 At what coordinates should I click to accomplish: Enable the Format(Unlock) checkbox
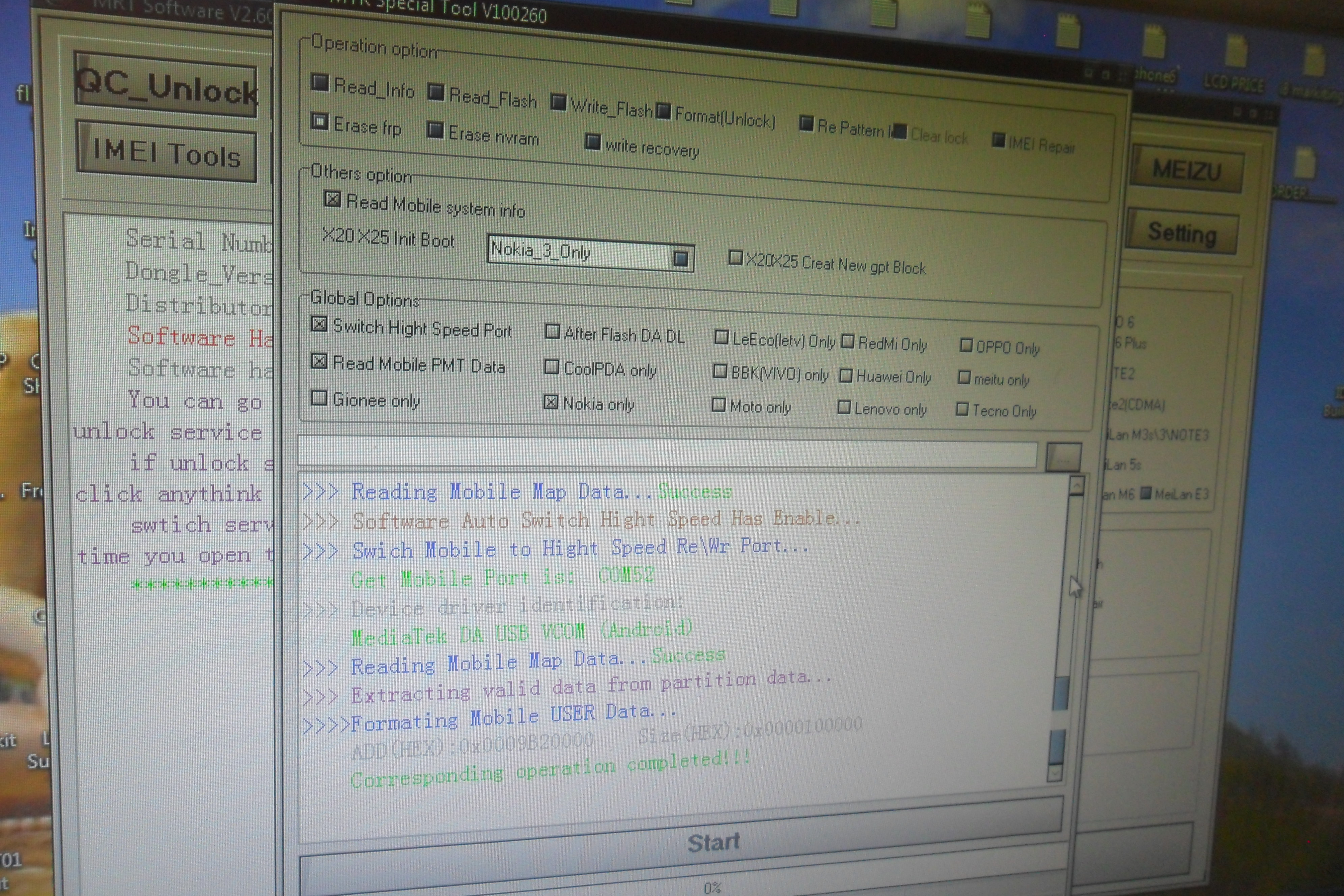(x=664, y=111)
